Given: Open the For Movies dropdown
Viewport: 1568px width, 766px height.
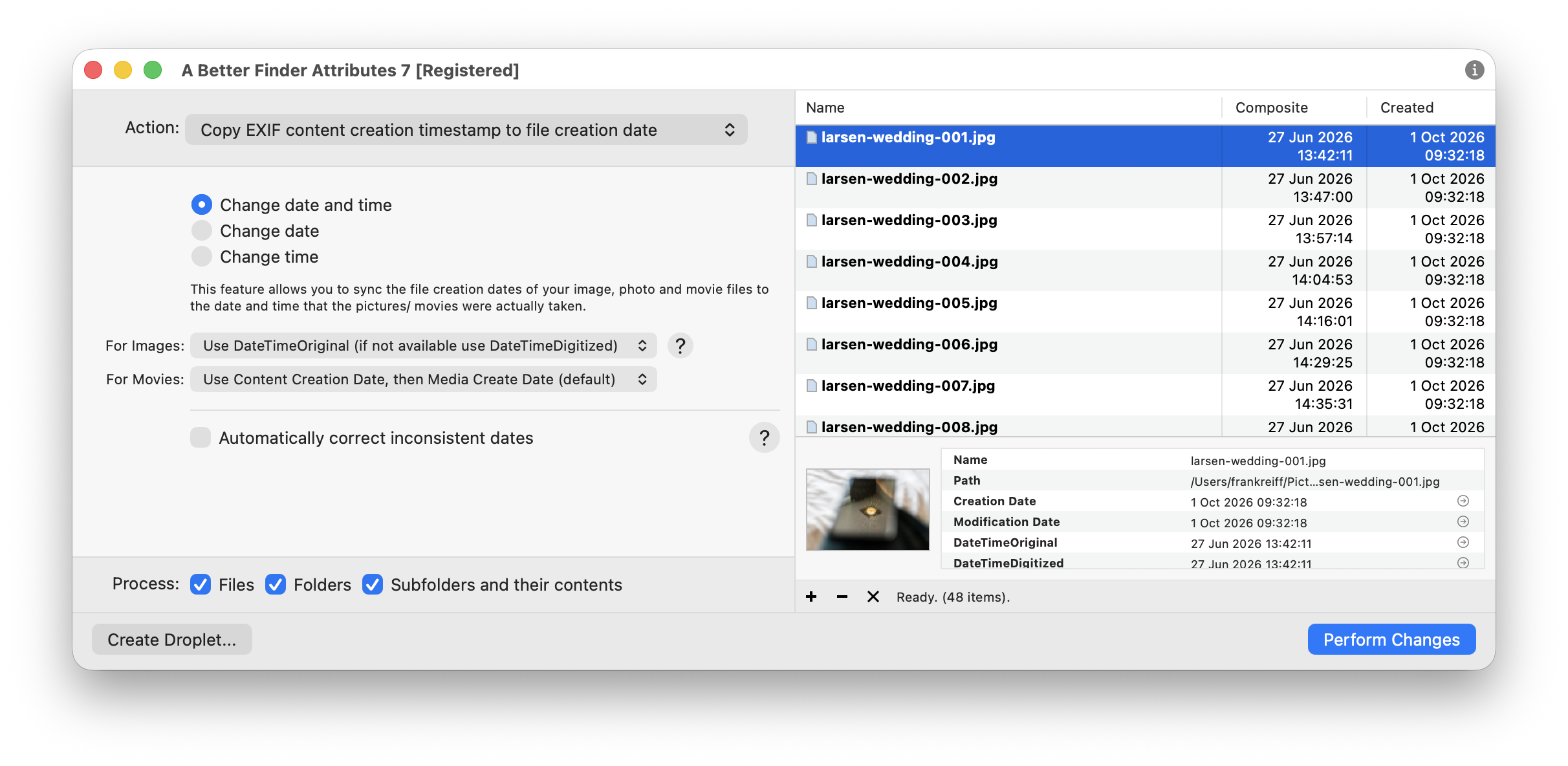Looking at the screenshot, I should pyautogui.click(x=424, y=380).
